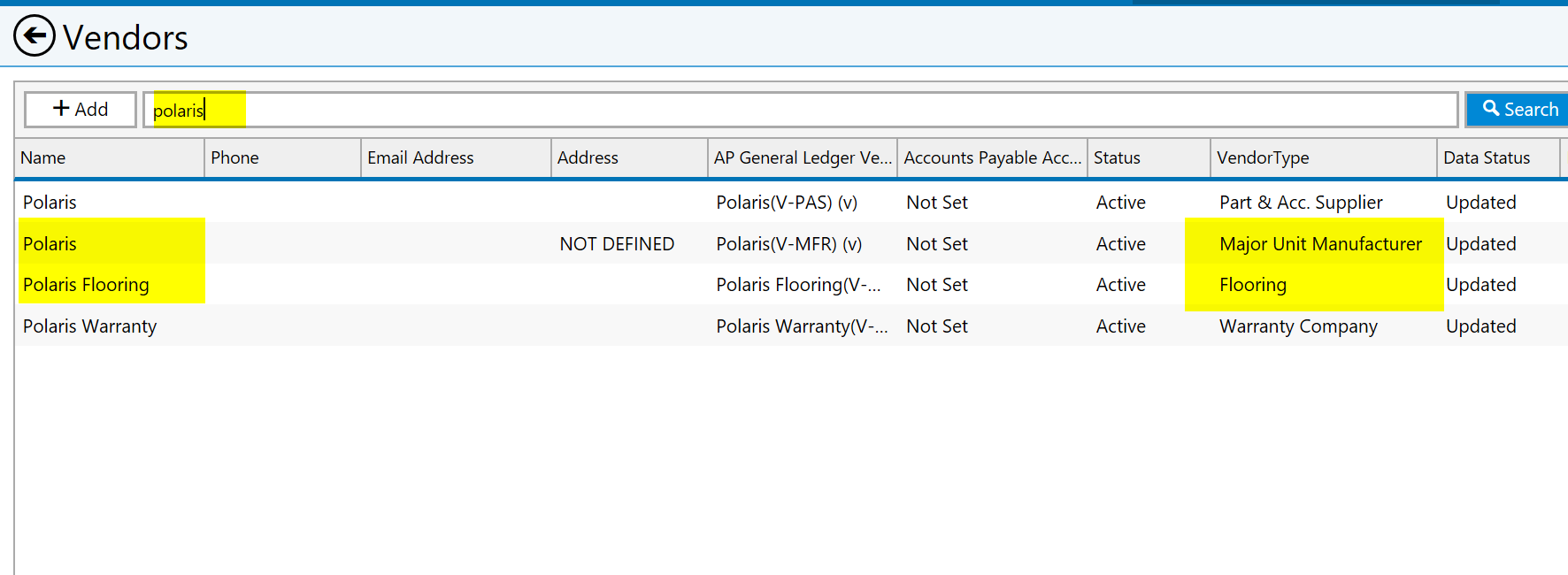This screenshot has width=1568, height=575.
Task: Click Not Set in Polaris Flooring row
Action: click(937, 285)
